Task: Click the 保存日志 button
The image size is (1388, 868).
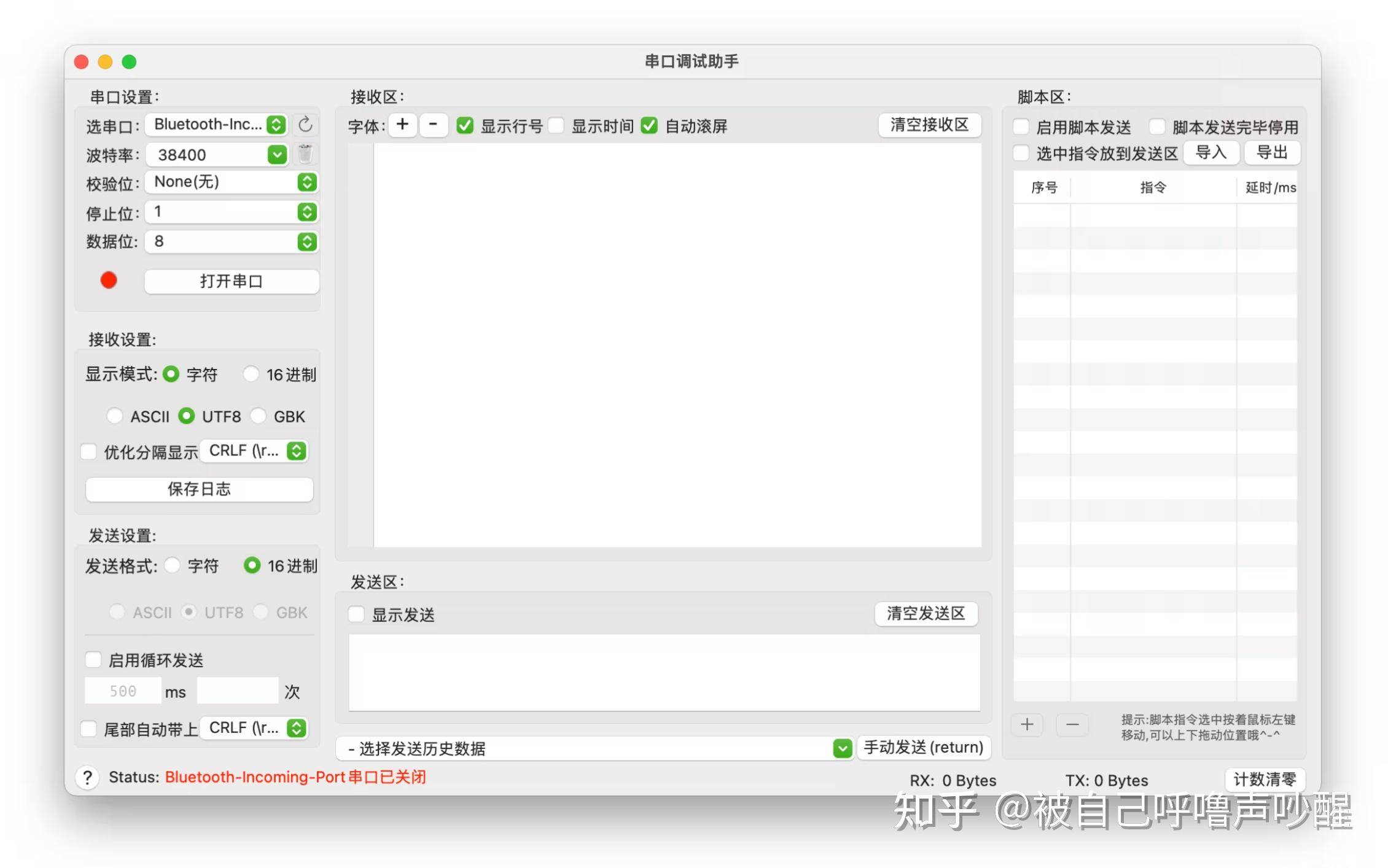Action: (199, 489)
